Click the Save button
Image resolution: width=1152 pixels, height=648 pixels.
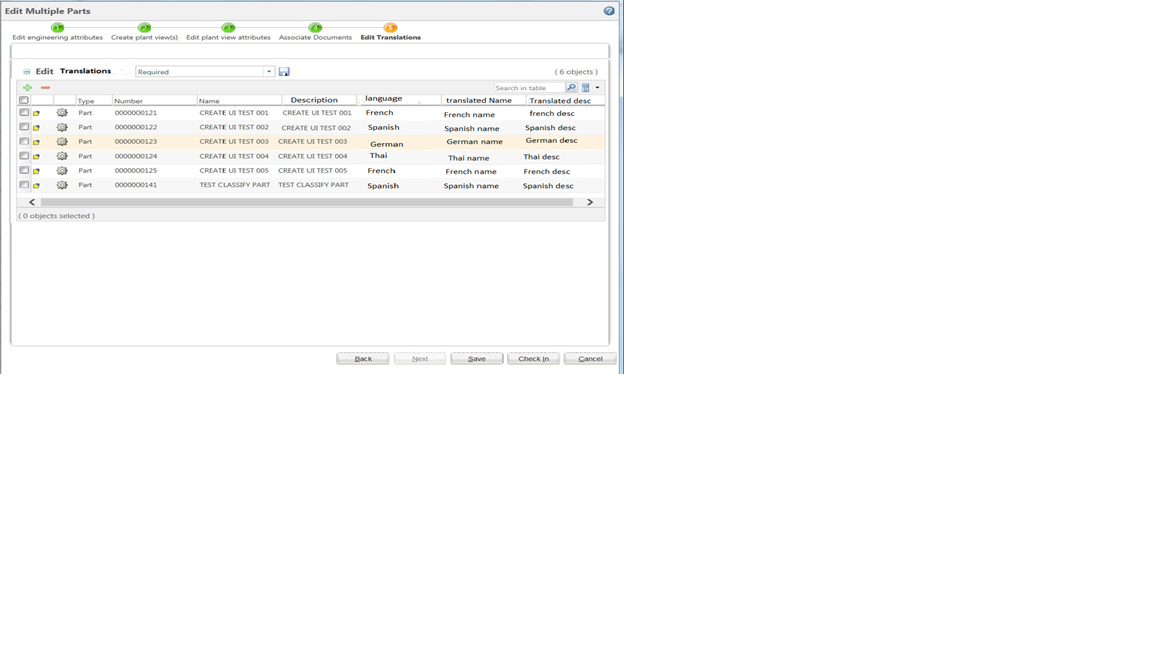[477, 359]
